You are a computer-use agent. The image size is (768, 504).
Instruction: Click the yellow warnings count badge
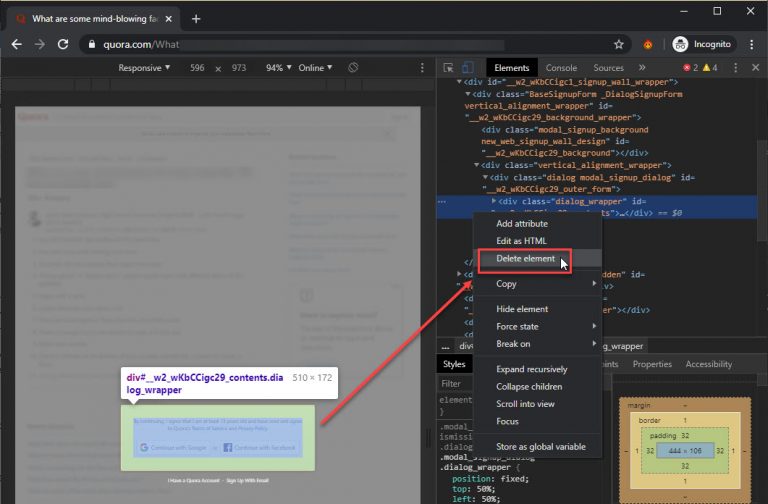pyautogui.click(x=710, y=68)
